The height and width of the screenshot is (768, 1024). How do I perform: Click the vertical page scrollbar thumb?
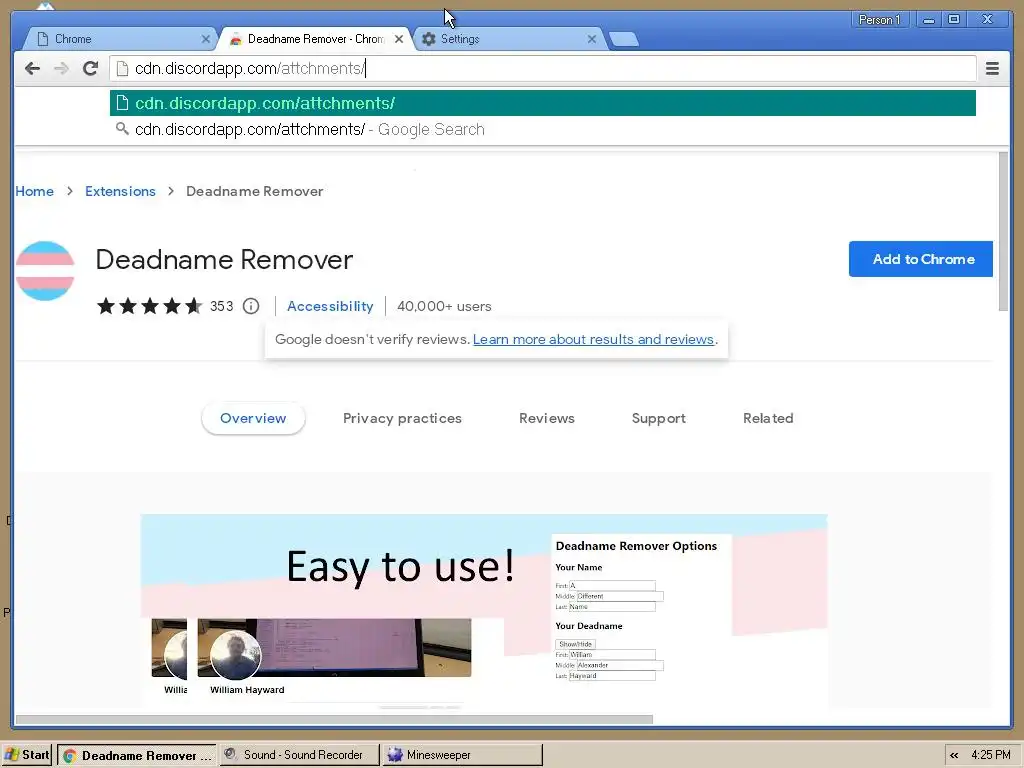(1003, 232)
